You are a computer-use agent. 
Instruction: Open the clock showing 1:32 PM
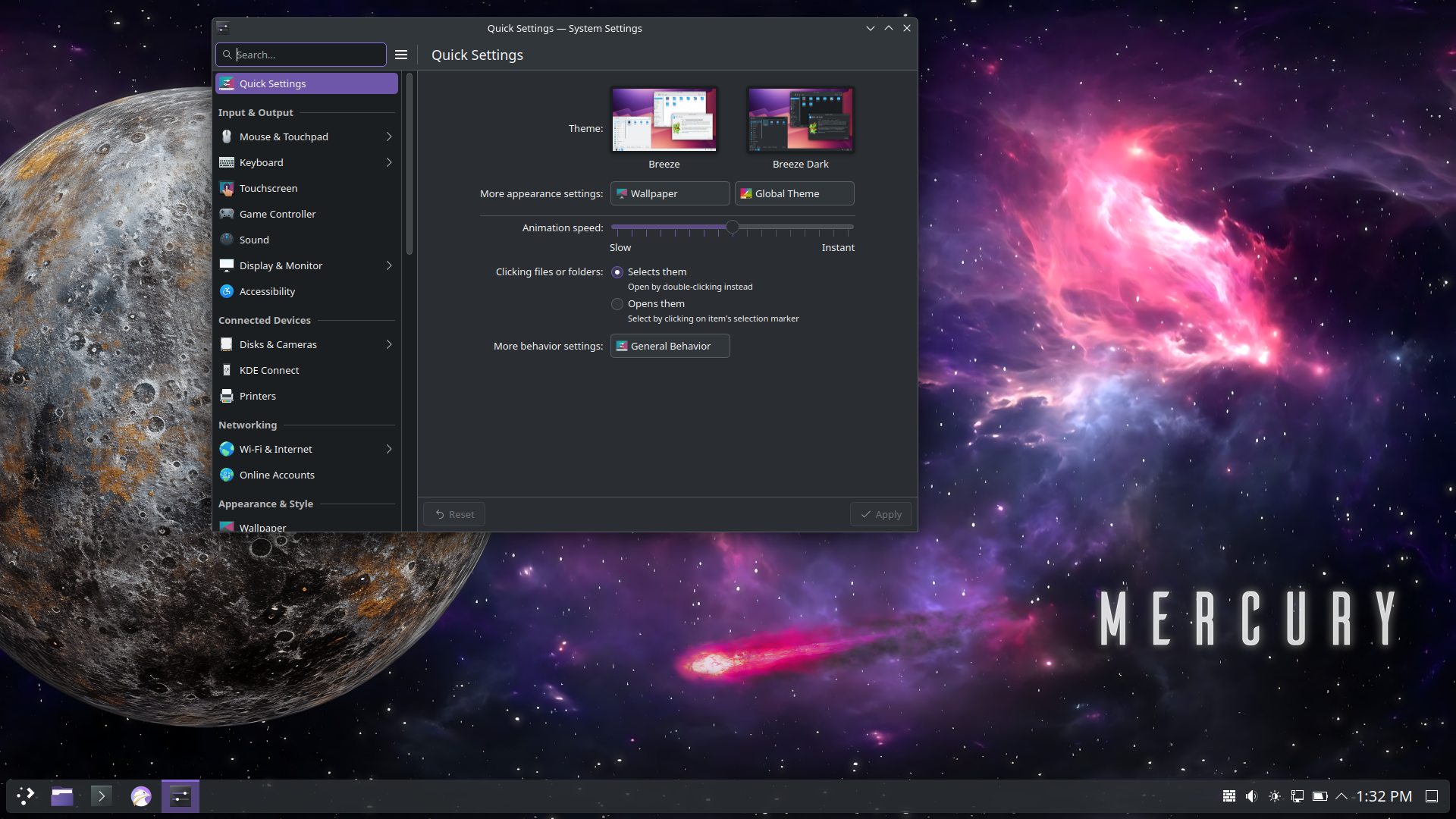[x=1384, y=796]
